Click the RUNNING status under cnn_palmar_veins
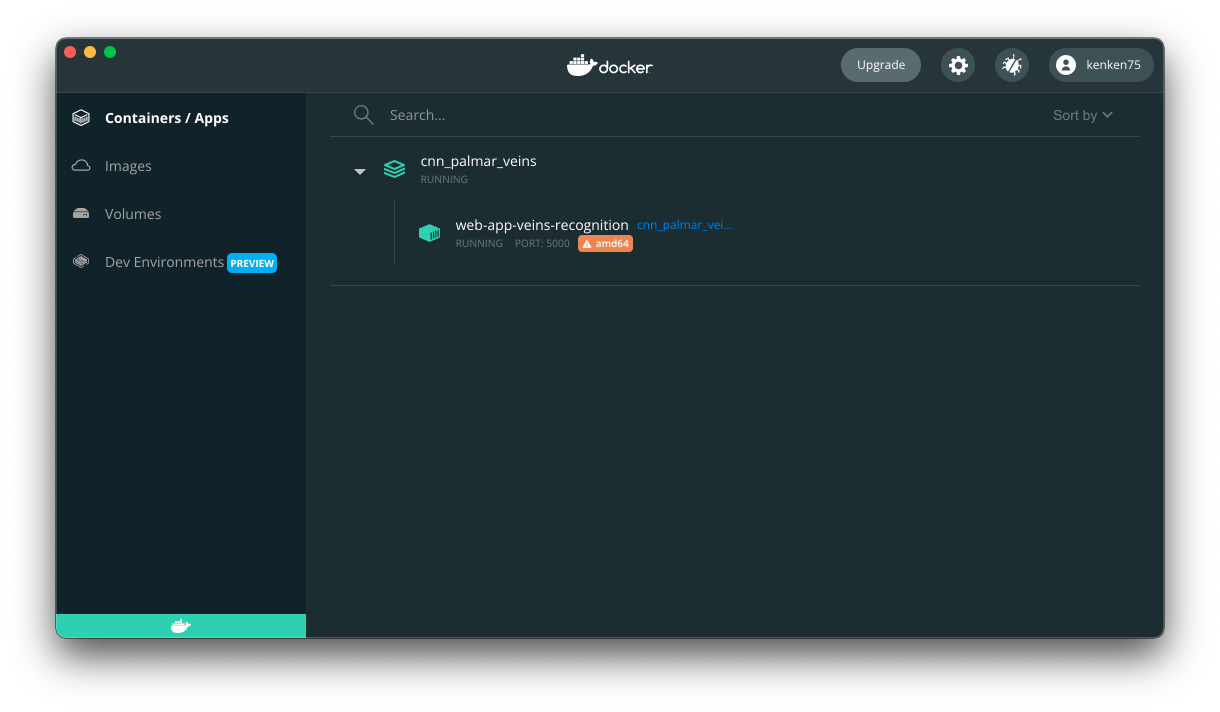Image resolution: width=1220 pixels, height=712 pixels. 444,180
